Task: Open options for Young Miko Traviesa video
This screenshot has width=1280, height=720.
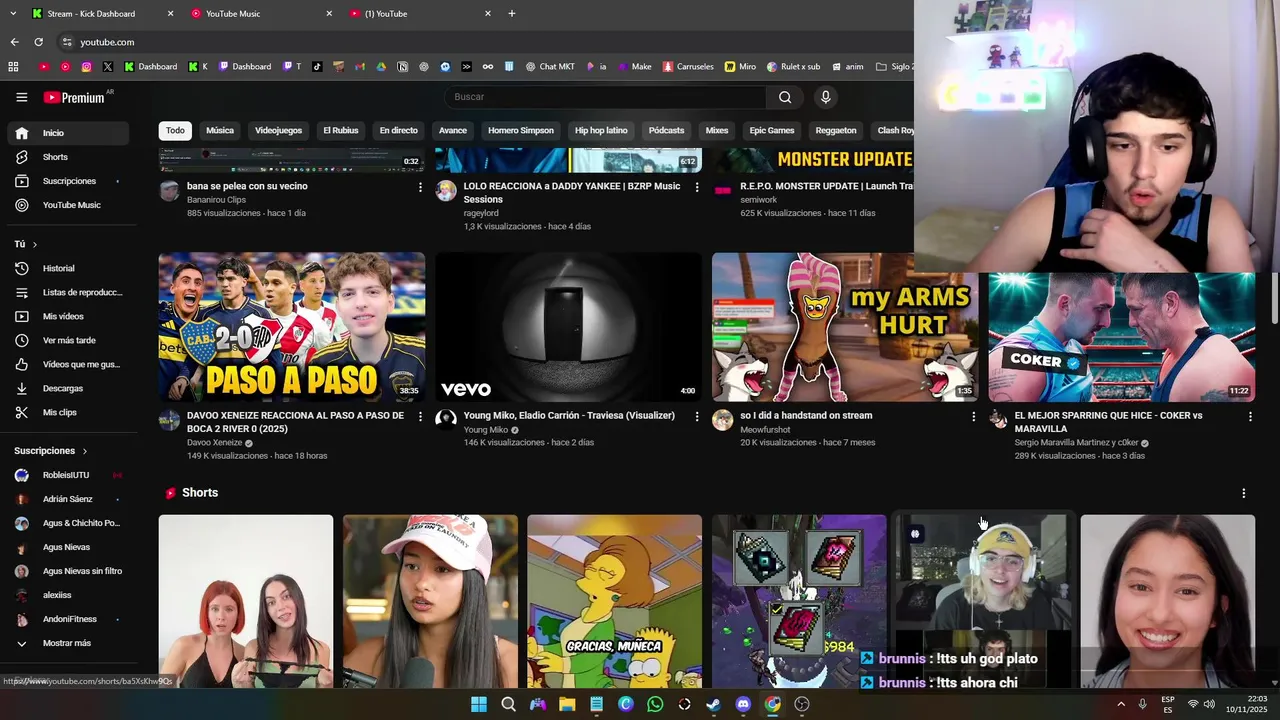Action: tap(697, 416)
